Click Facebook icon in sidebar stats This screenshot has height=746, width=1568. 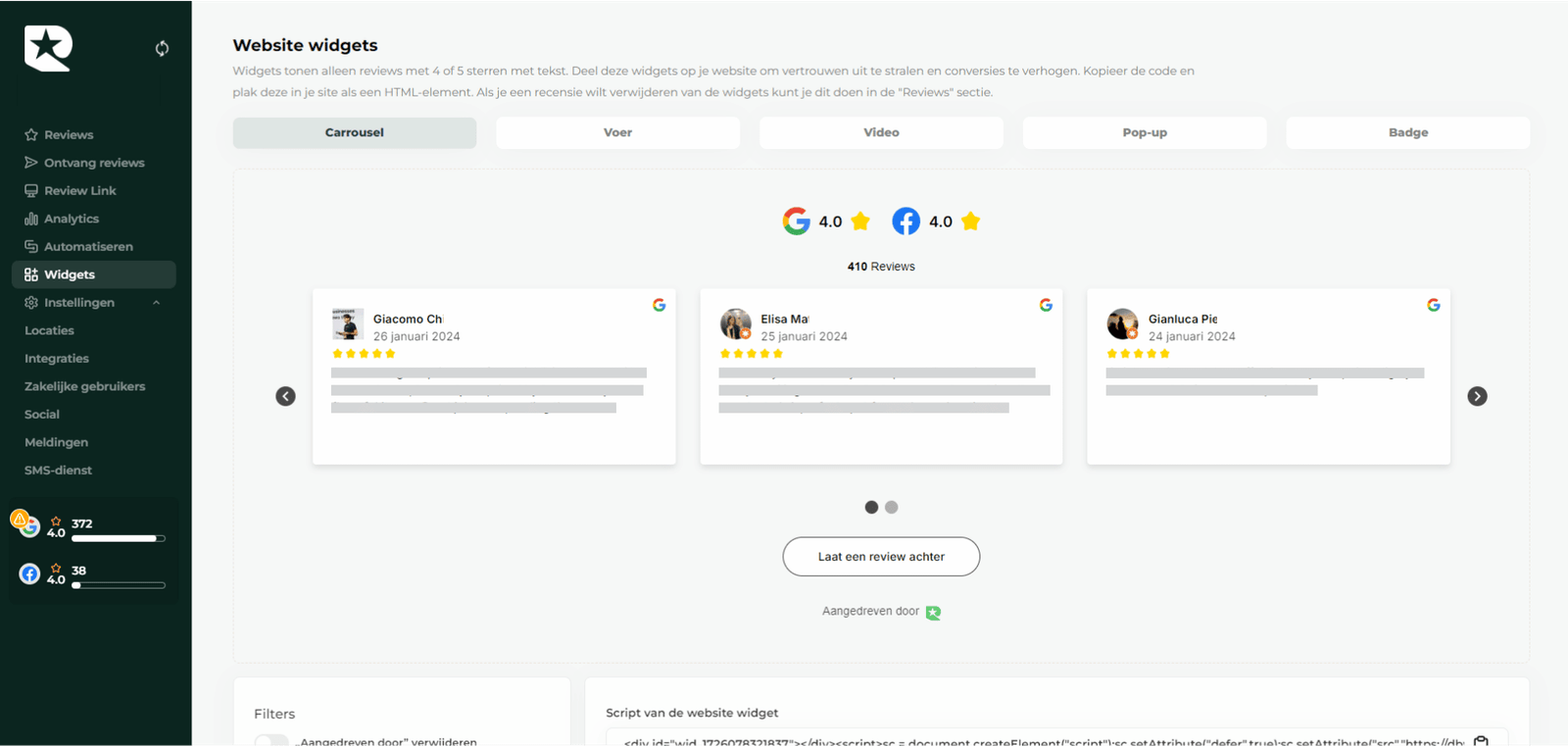point(29,573)
